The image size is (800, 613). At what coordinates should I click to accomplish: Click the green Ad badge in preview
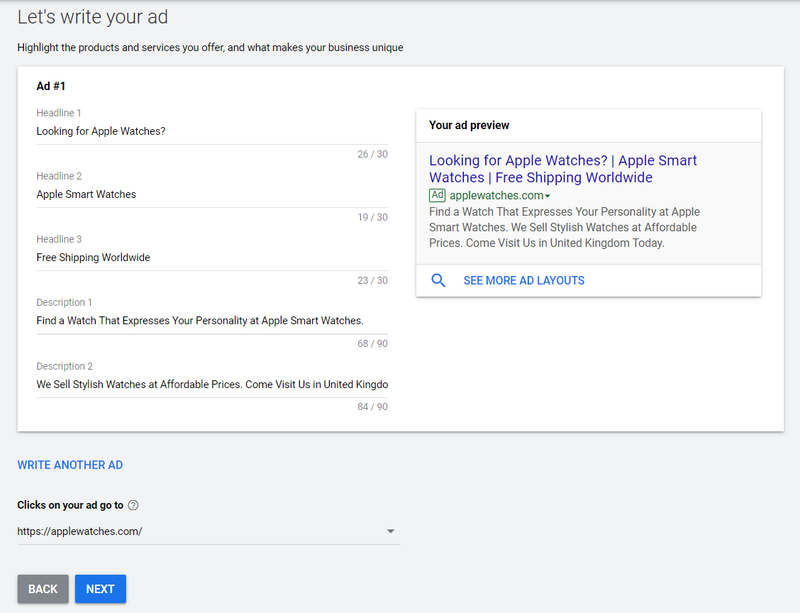[x=437, y=195]
